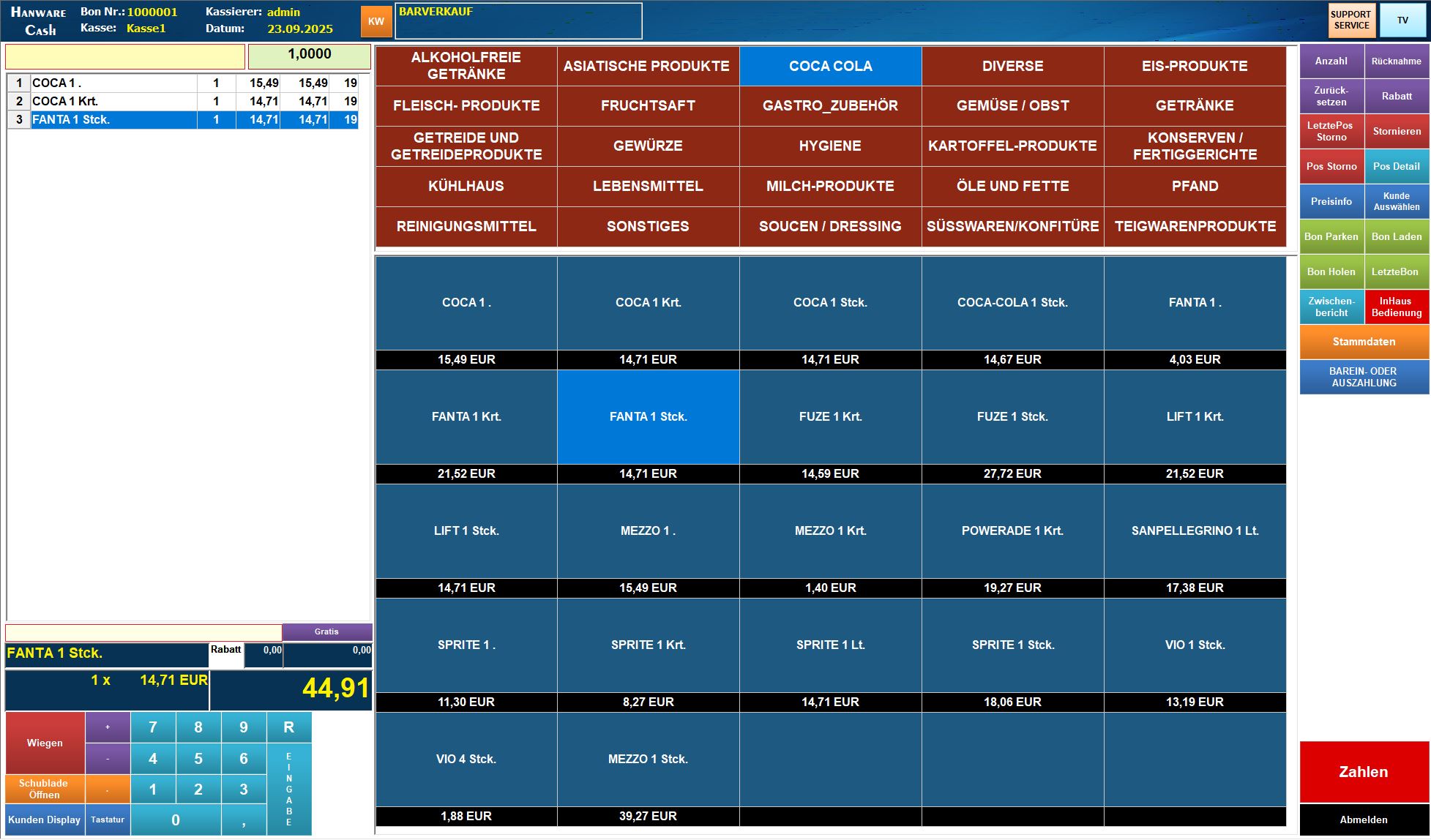Click the orange KW button
Image resolution: width=1431 pixels, height=840 pixels.
pyautogui.click(x=376, y=21)
